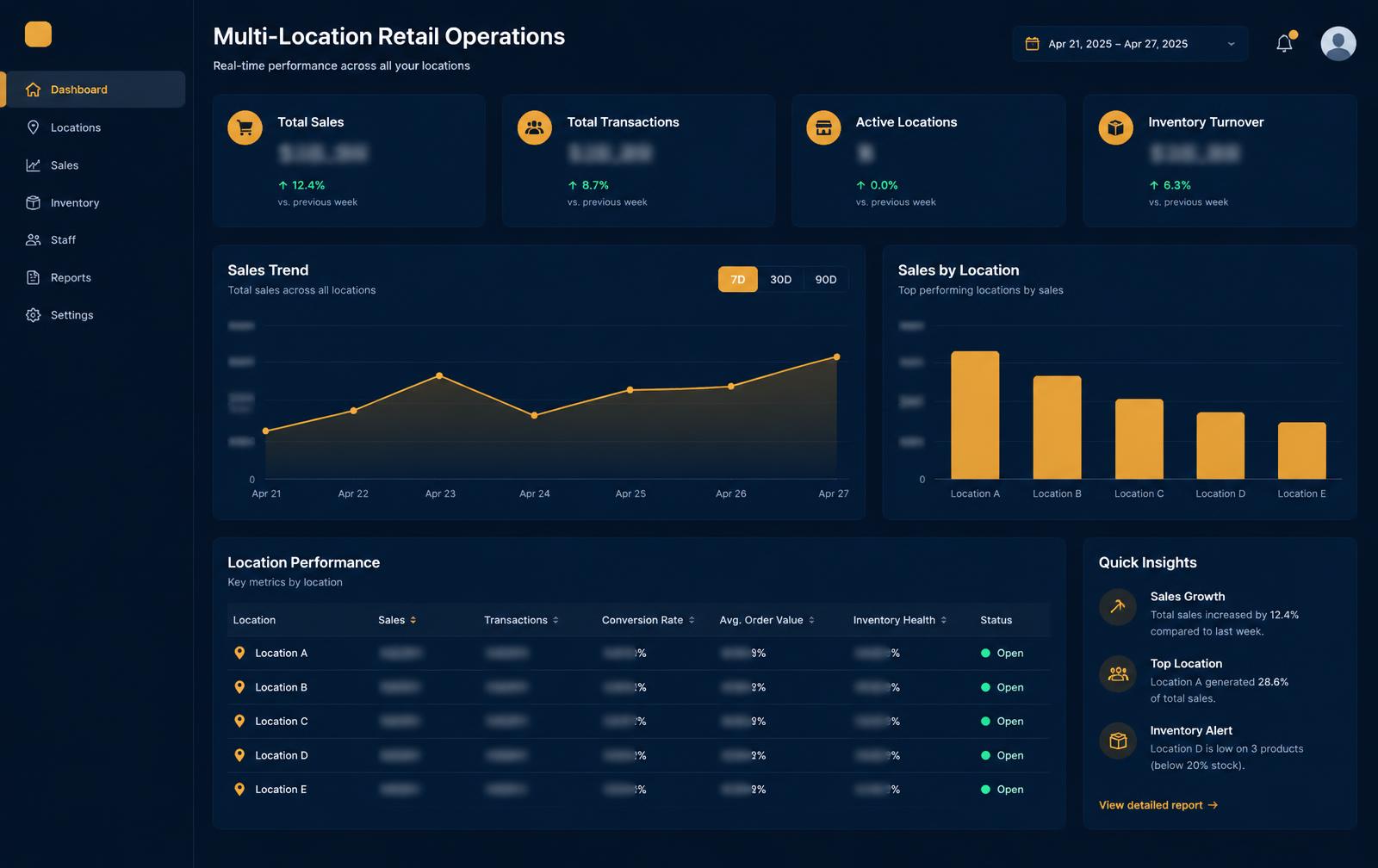Click the Sales Growth arrow icon
The height and width of the screenshot is (868, 1378).
pyautogui.click(x=1118, y=606)
